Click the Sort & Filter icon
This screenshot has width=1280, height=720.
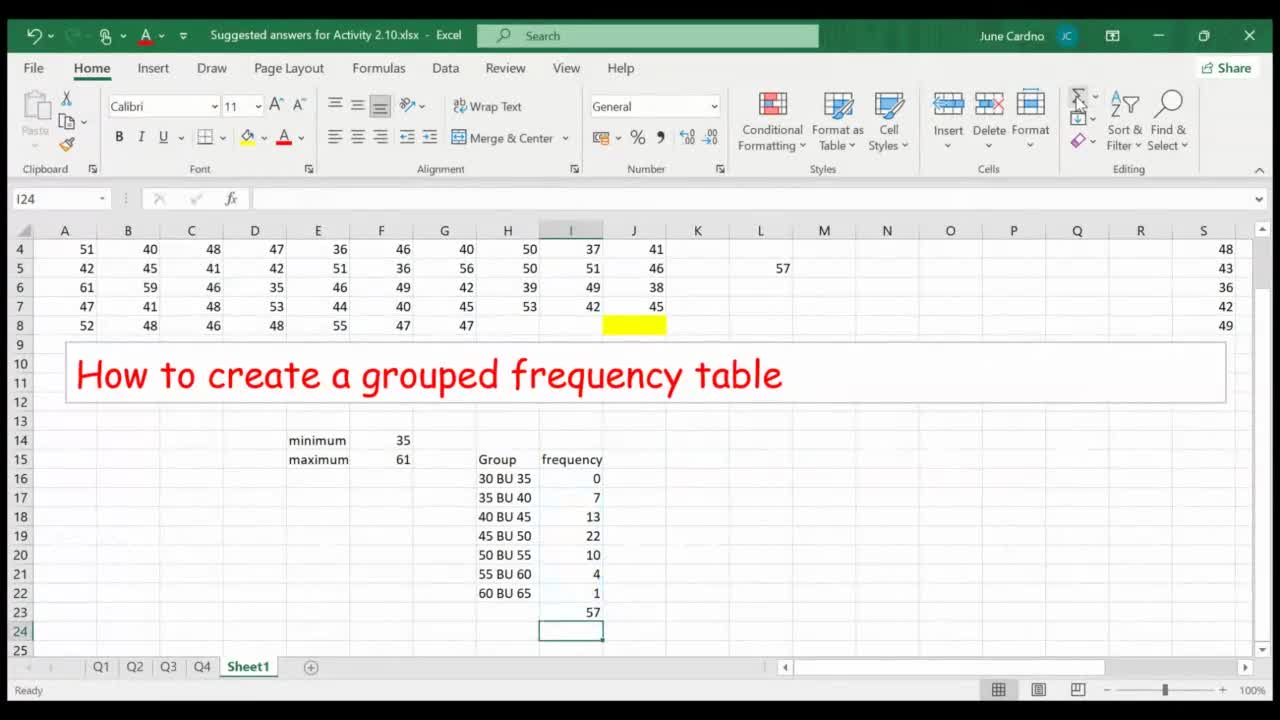click(1124, 122)
